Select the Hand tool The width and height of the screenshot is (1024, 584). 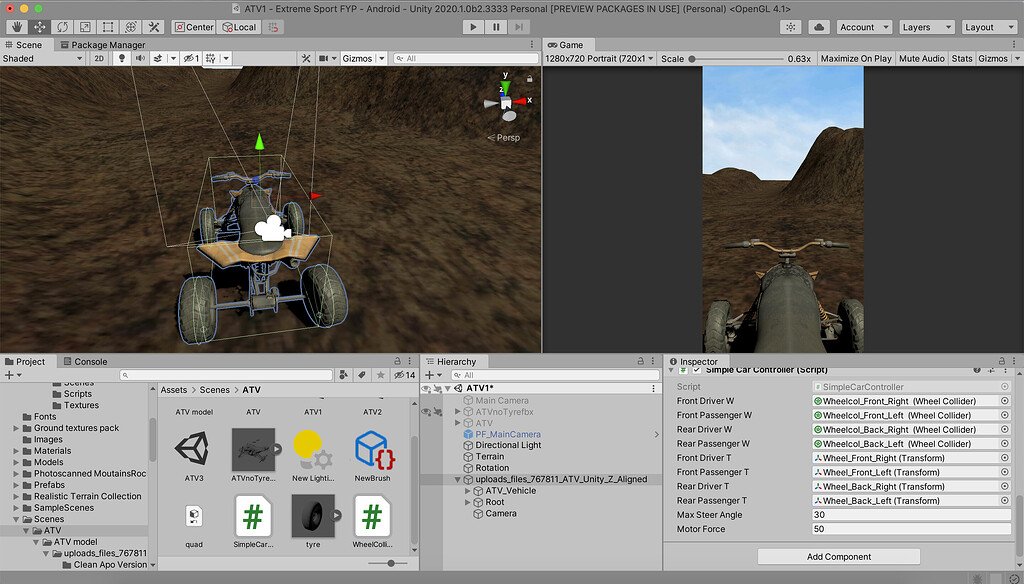tap(16, 27)
